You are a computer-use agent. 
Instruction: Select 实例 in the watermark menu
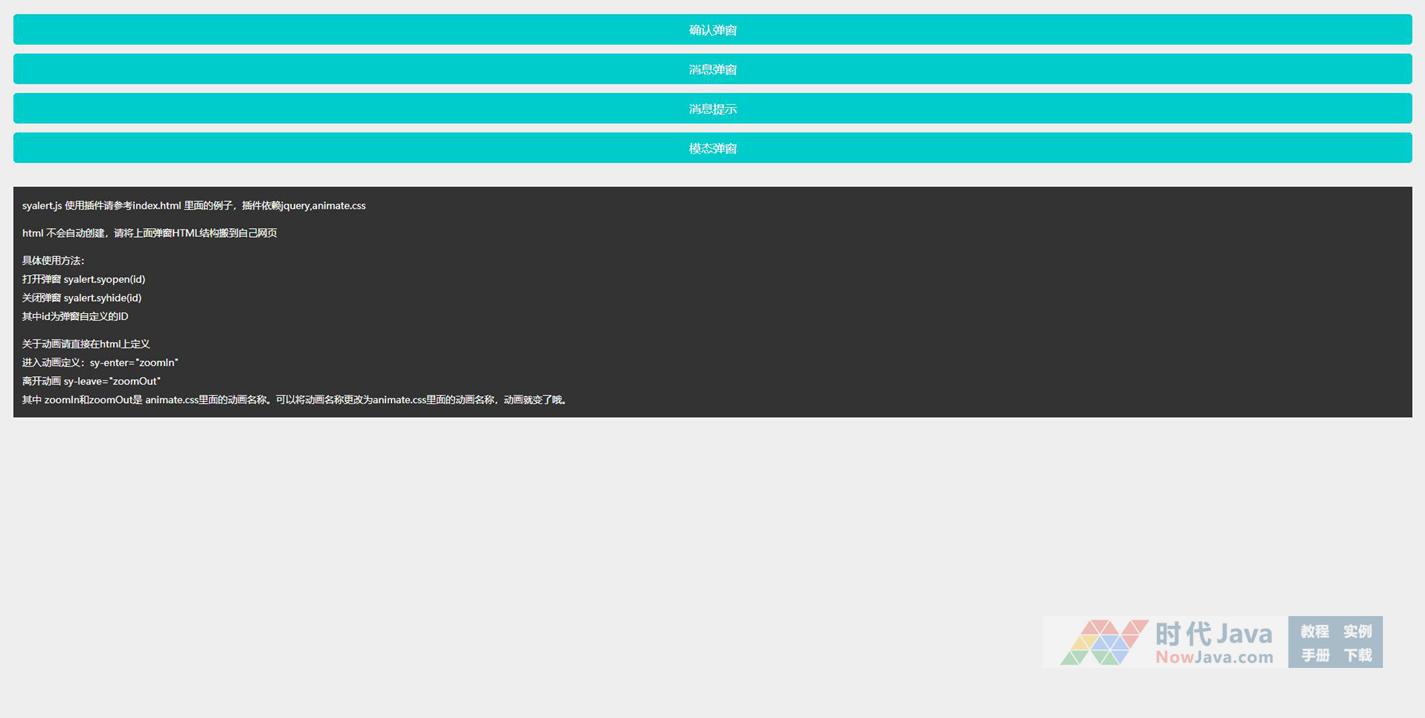[x=1357, y=631]
